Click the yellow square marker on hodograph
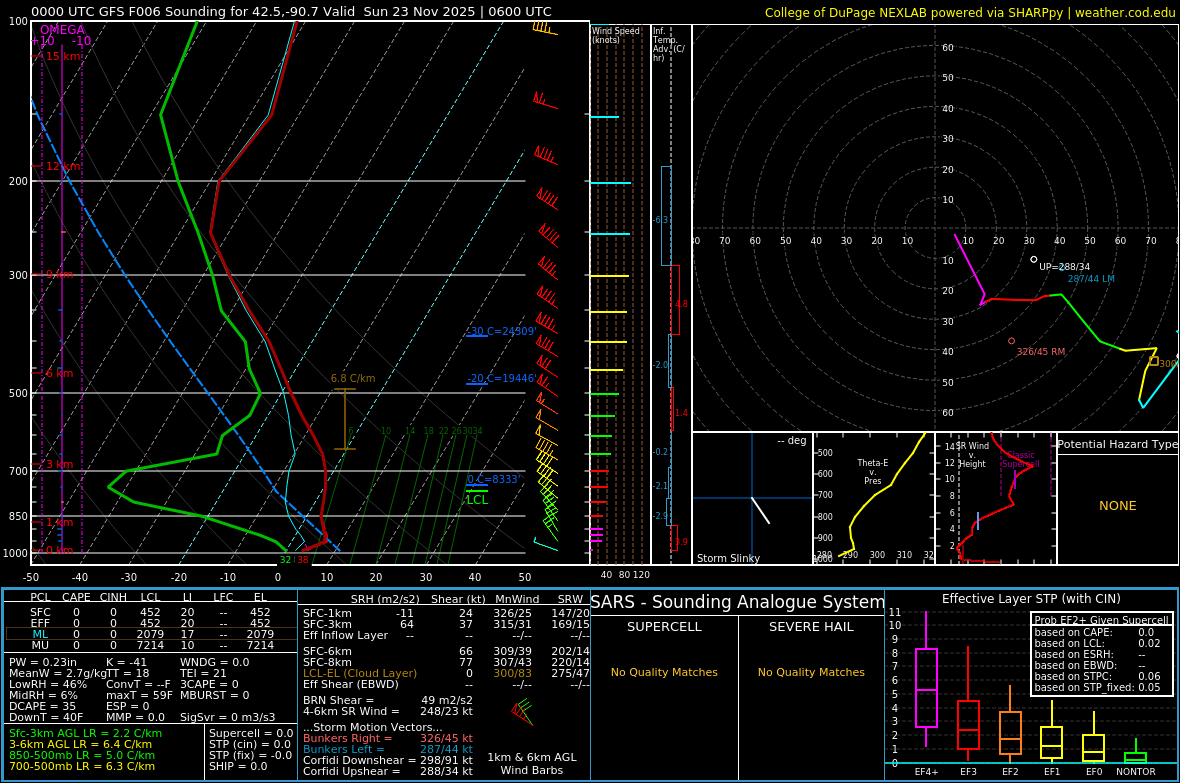 pyautogui.click(x=1154, y=362)
